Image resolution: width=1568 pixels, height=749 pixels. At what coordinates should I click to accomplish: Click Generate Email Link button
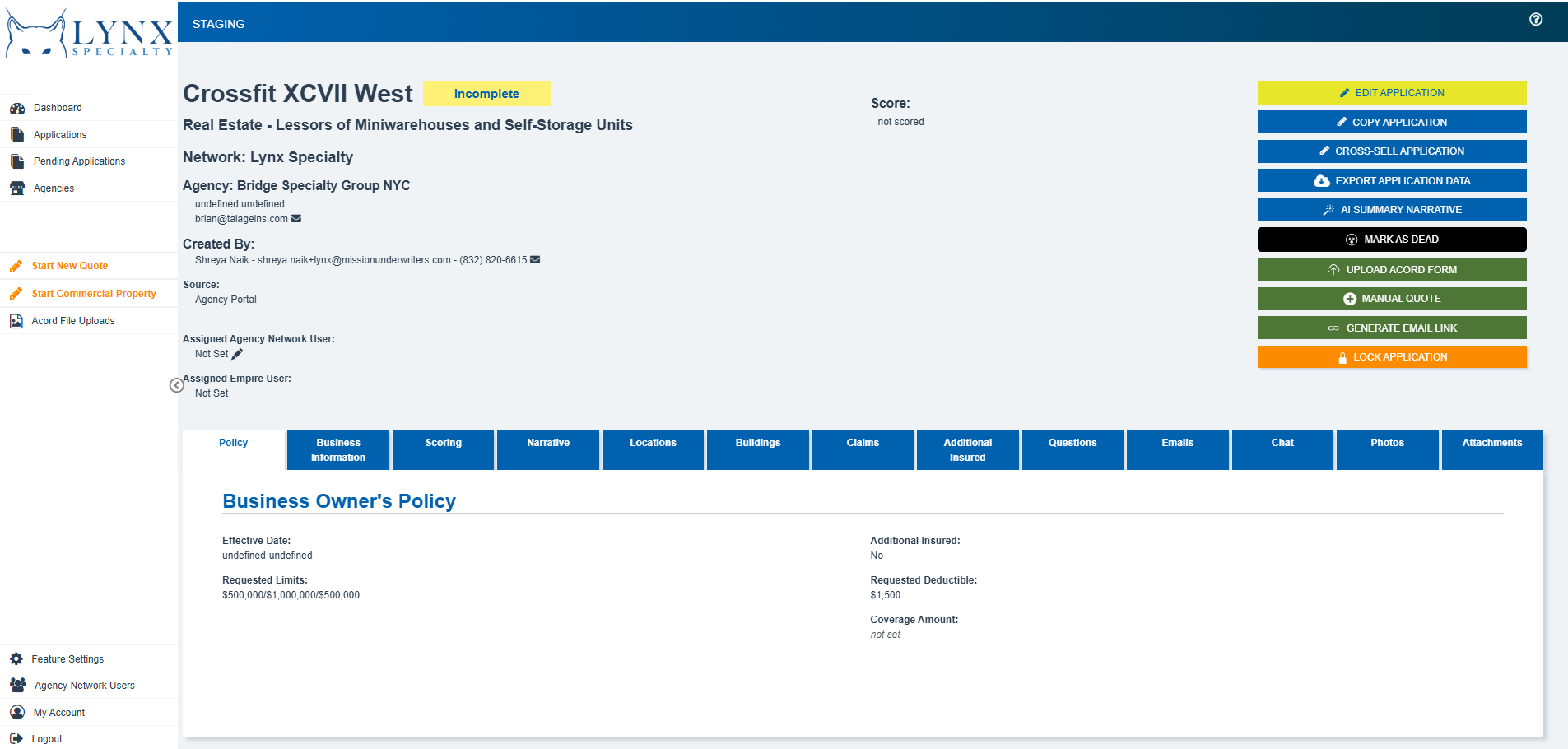point(1392,328)
